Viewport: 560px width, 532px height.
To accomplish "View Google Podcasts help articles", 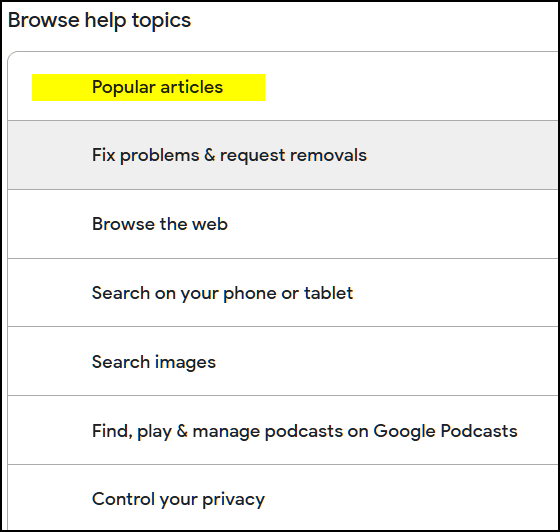I will [x=282, y=430].
